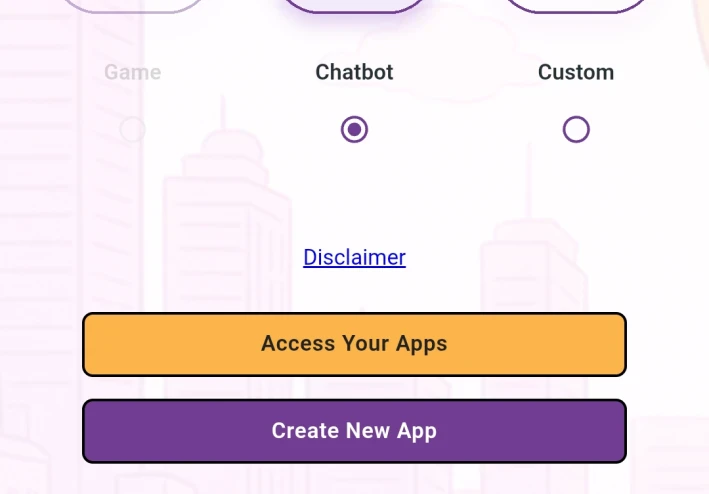Select the Chatbot card above its label
Screen dimensions: 709x494
354,6
